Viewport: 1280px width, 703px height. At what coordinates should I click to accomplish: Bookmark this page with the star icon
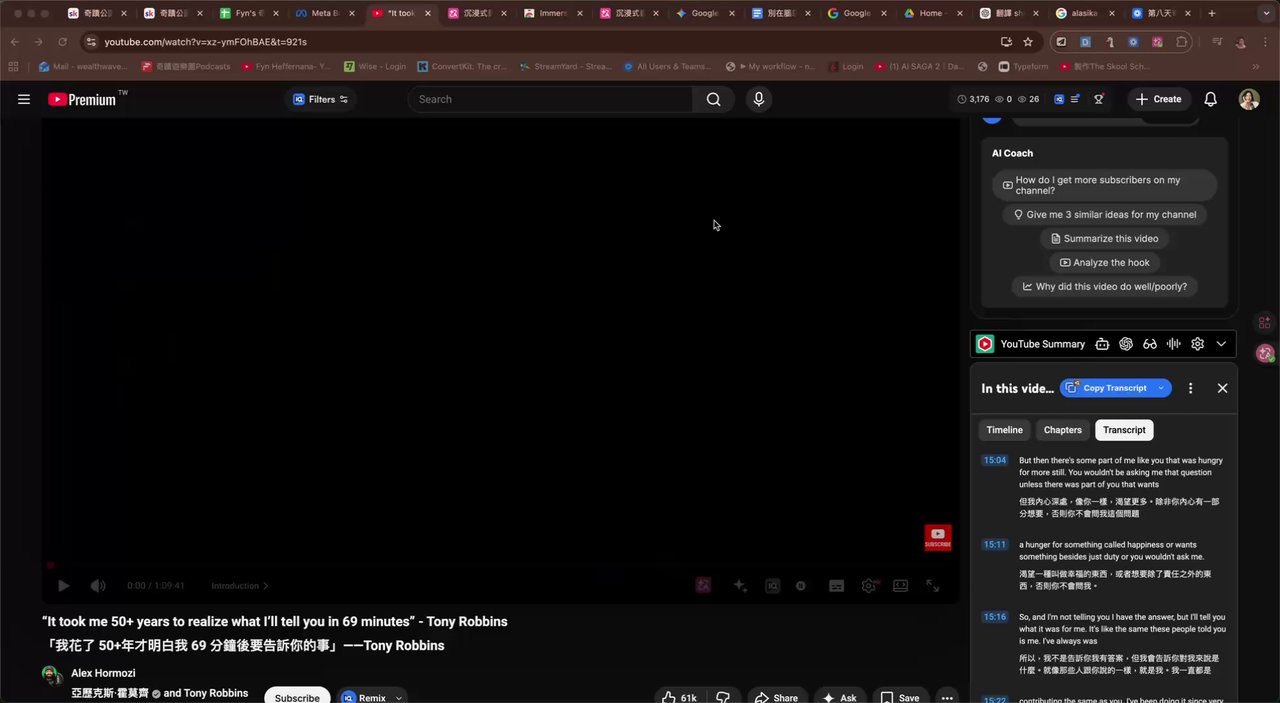tap(1028, 42)
